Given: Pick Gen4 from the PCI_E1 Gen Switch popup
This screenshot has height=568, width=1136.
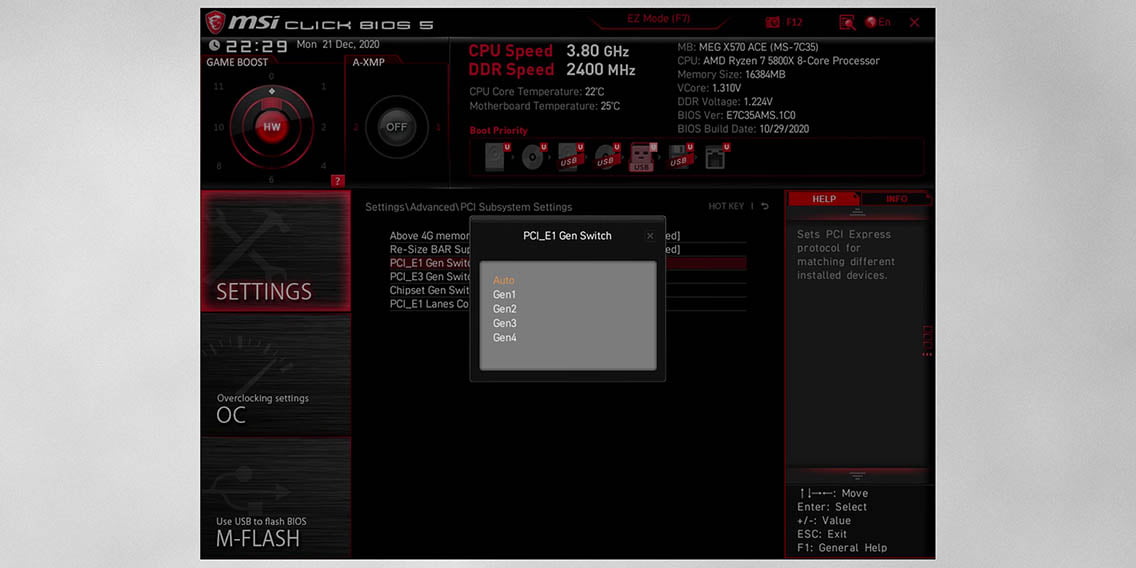Looking at the screenshot, I should (504, 338).
